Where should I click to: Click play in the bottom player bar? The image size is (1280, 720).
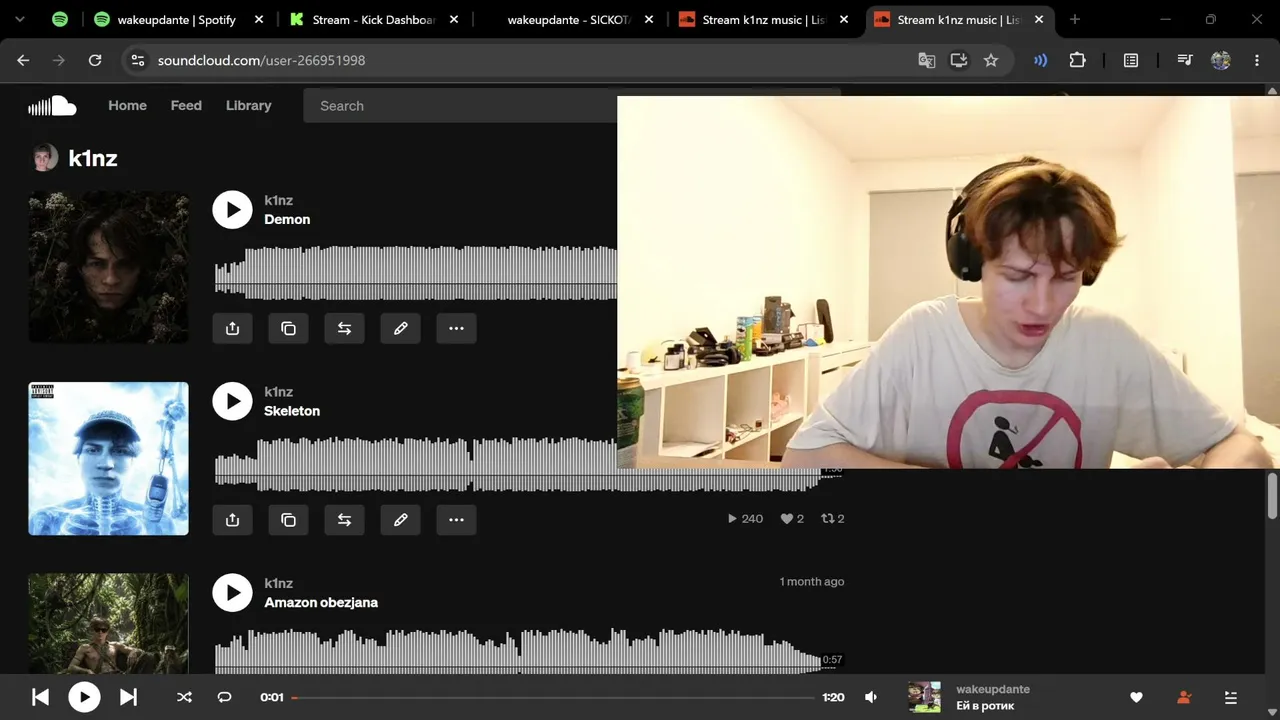84,697
